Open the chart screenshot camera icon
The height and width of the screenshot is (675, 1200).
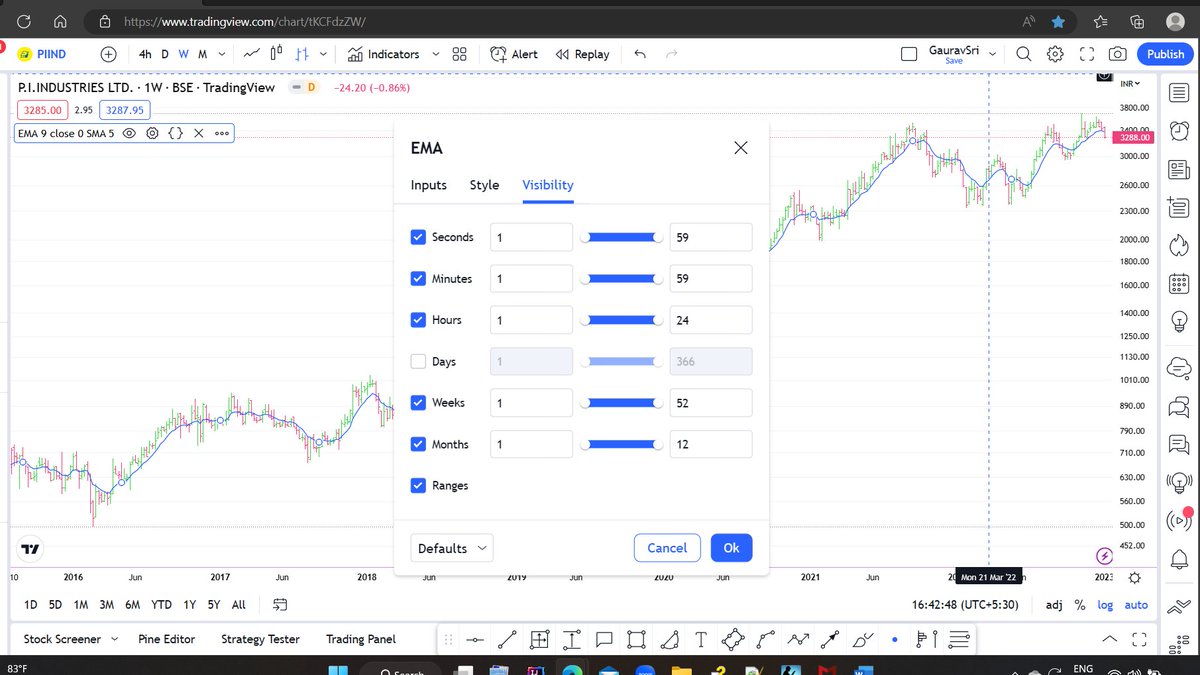coord(1117,54)
